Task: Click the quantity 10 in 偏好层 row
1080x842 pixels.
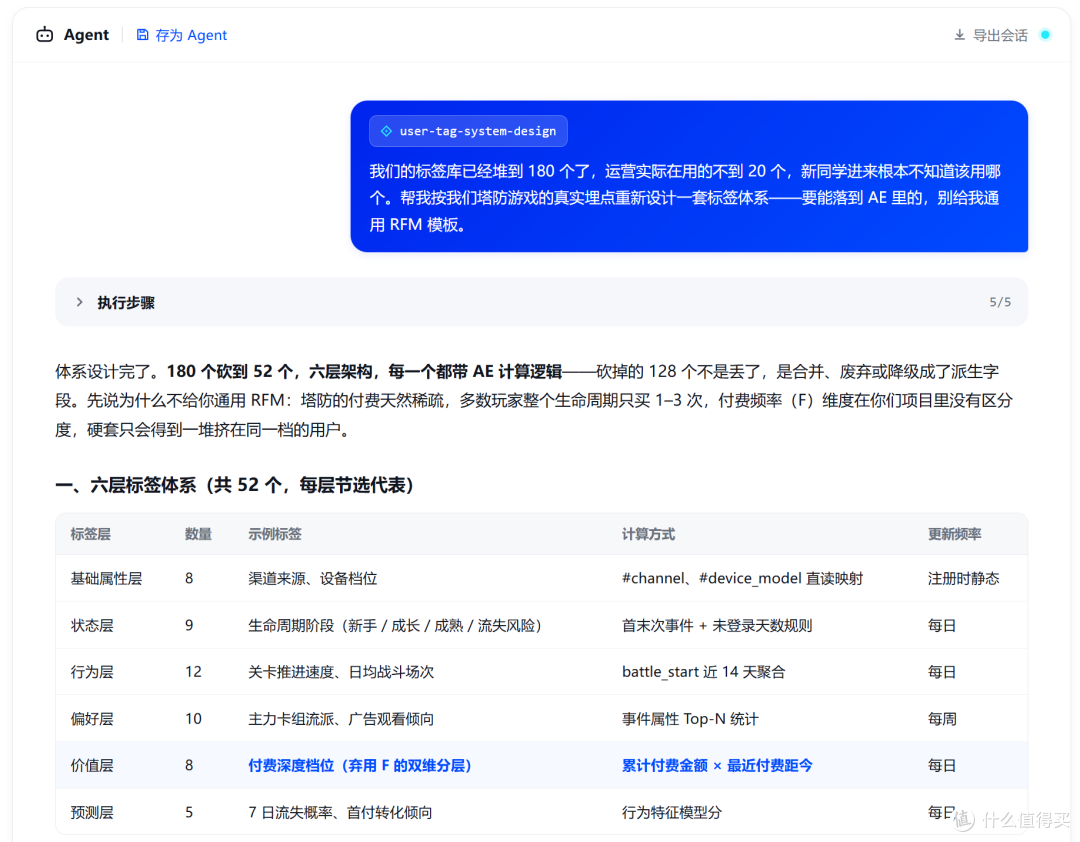Action: pyautogui.click(x=193, y=719)
